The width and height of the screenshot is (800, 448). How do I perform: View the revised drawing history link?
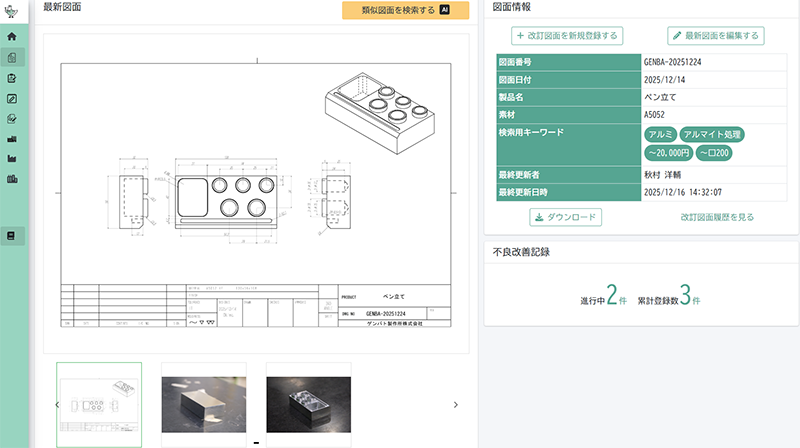(717, 217)
